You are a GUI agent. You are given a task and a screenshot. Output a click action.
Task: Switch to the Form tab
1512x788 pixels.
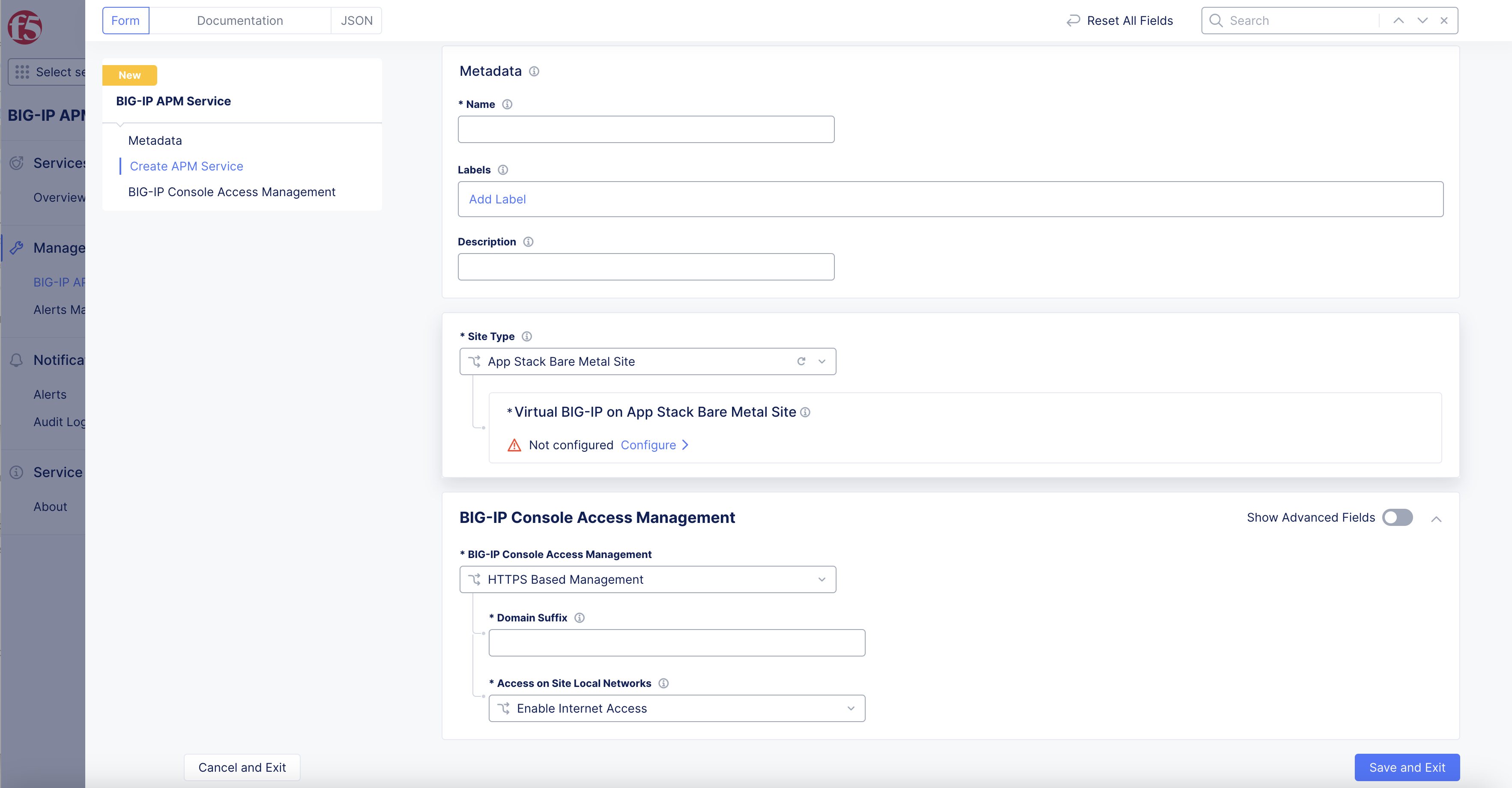tap(126, 21)
